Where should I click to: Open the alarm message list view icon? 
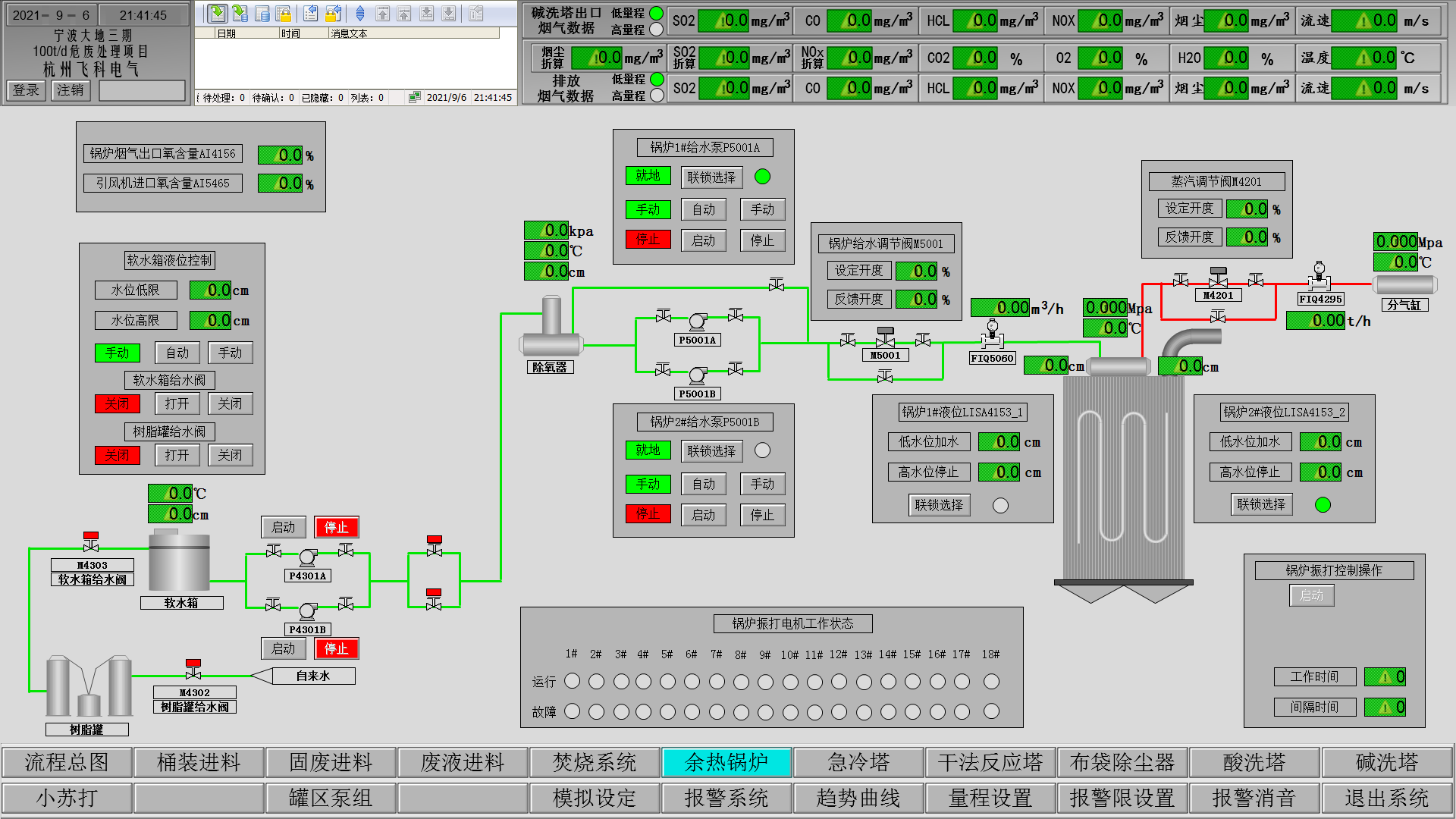click(x=218, y=14)
